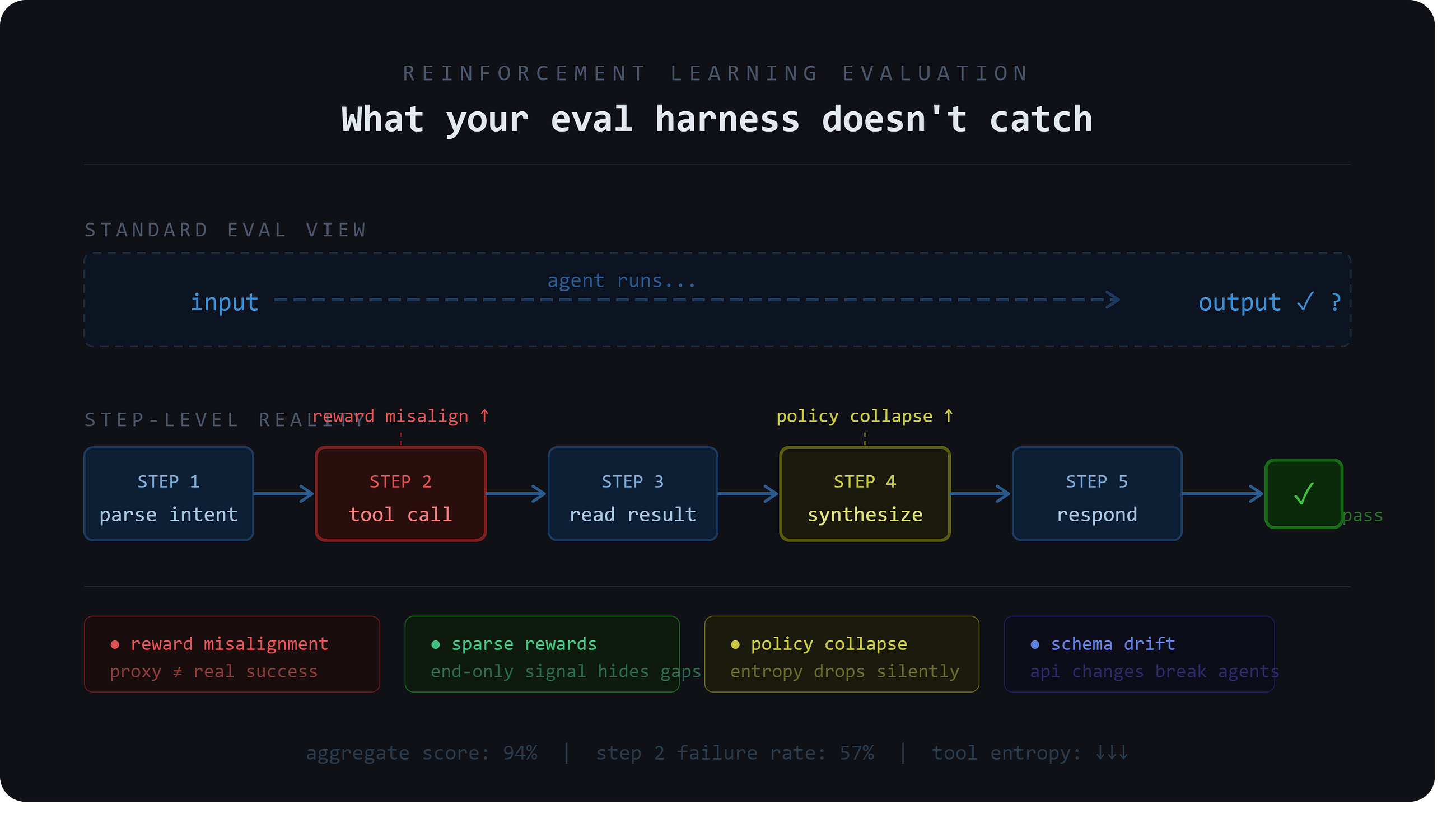
Task: Click the arrow between step 4 and step 5
Action: click(980, 493)
